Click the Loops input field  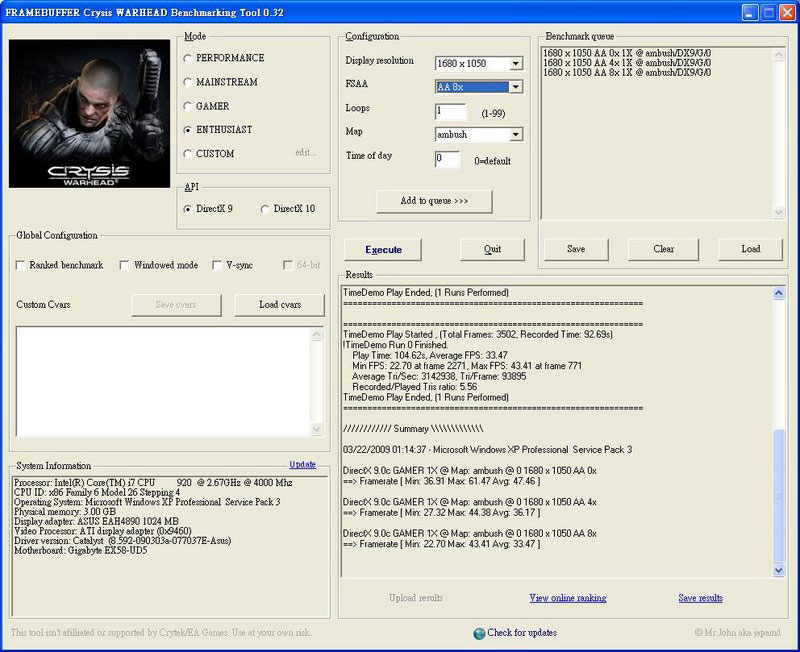point(451,111)
